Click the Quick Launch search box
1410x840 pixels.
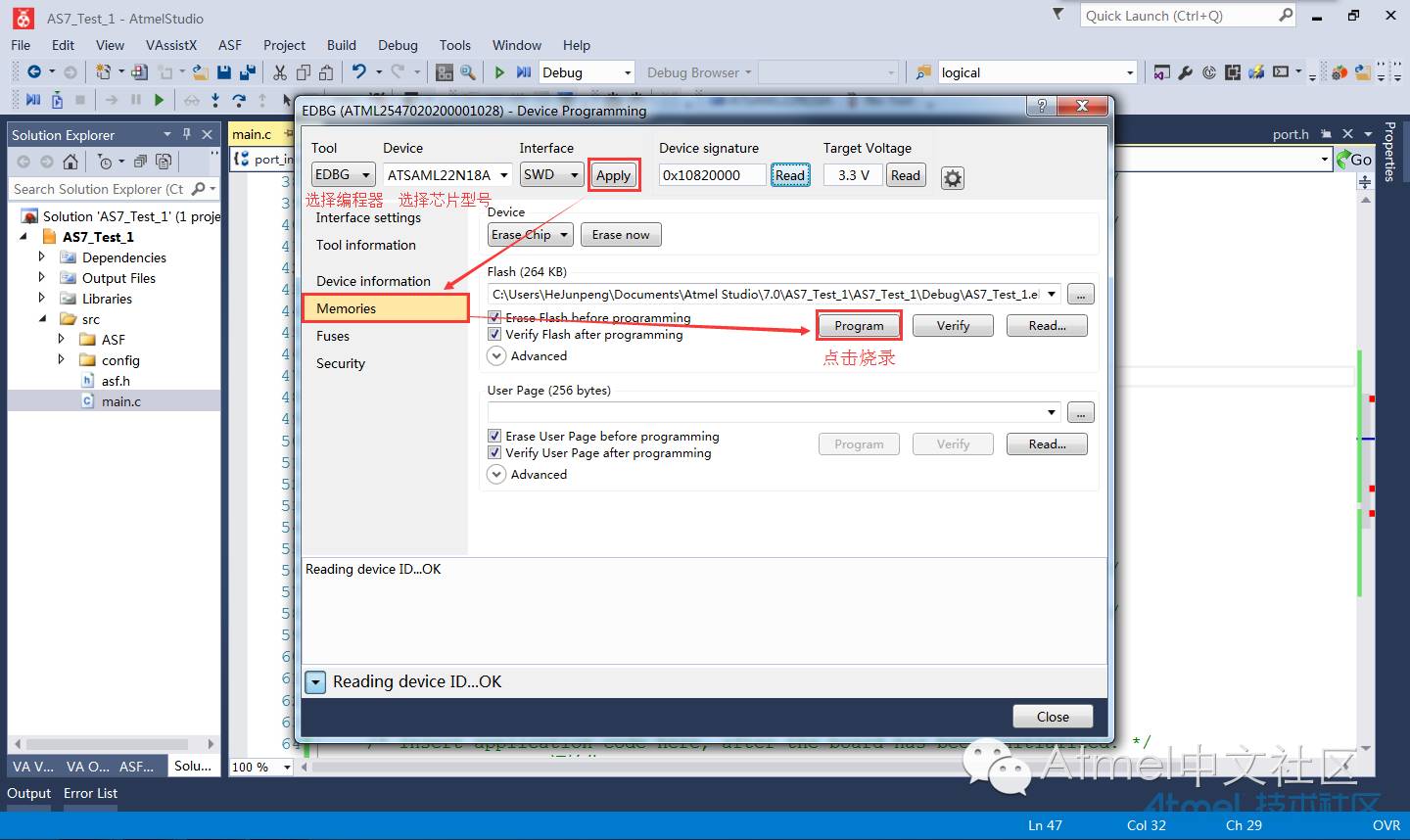click(1188, 16)
